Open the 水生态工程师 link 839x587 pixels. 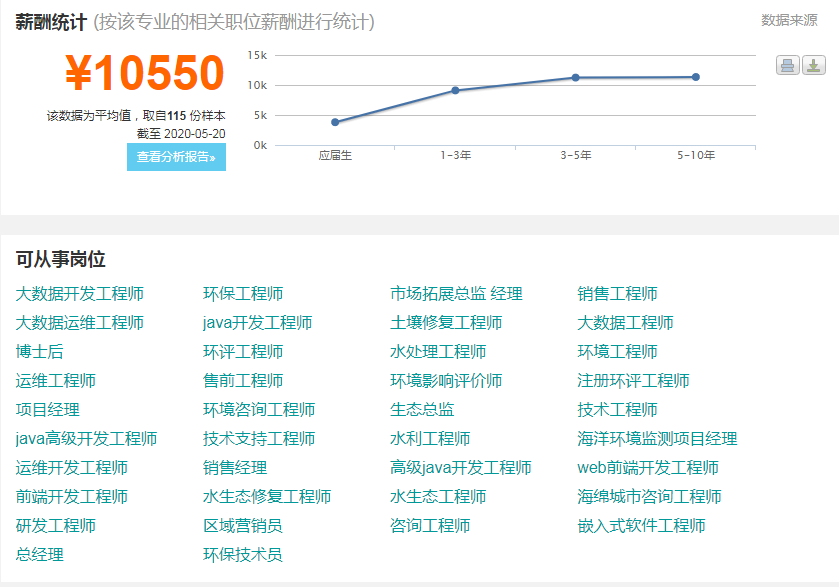[438, 497]
